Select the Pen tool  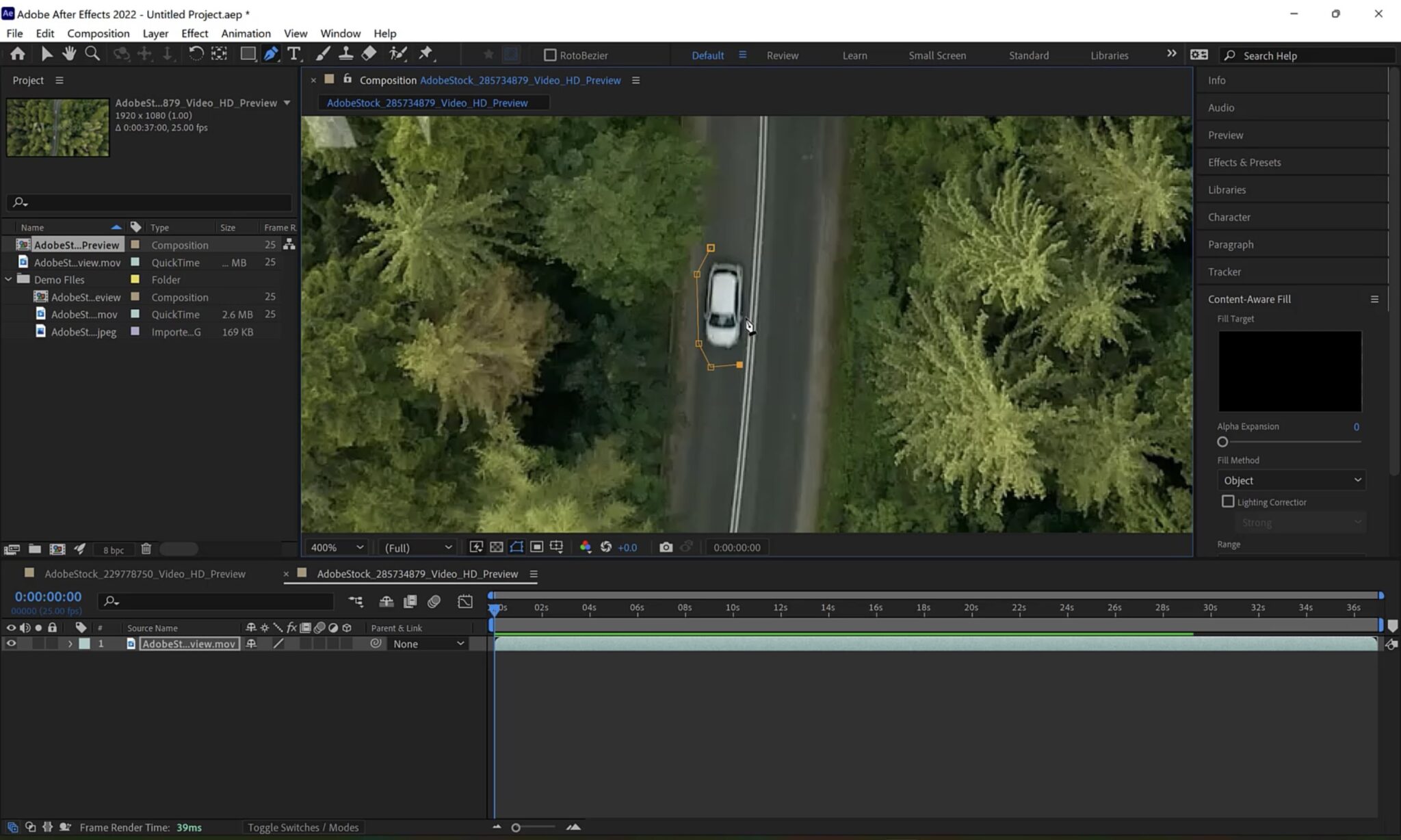coord(272,53)
